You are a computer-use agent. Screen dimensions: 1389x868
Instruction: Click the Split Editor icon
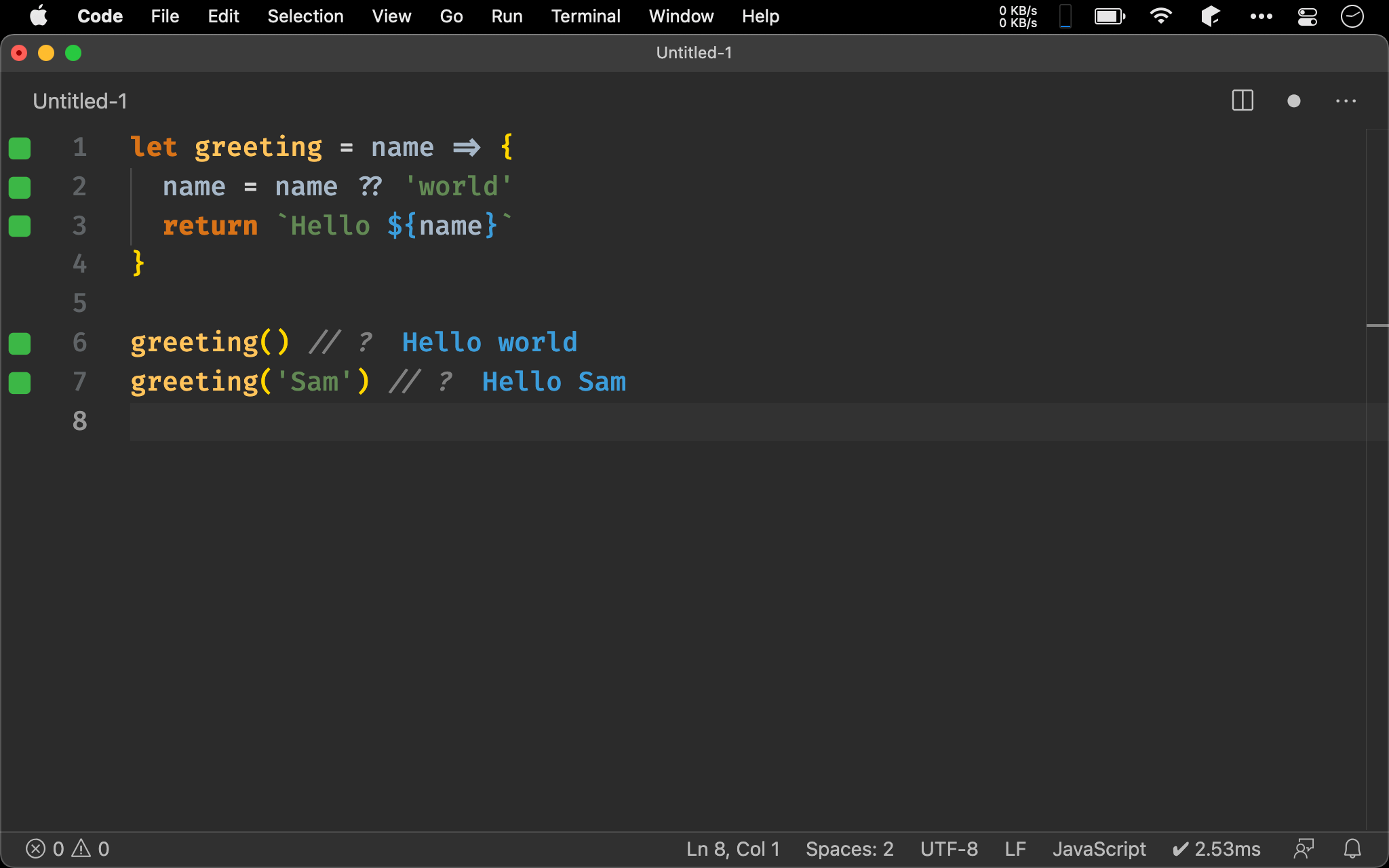[x=1243, y=101]
